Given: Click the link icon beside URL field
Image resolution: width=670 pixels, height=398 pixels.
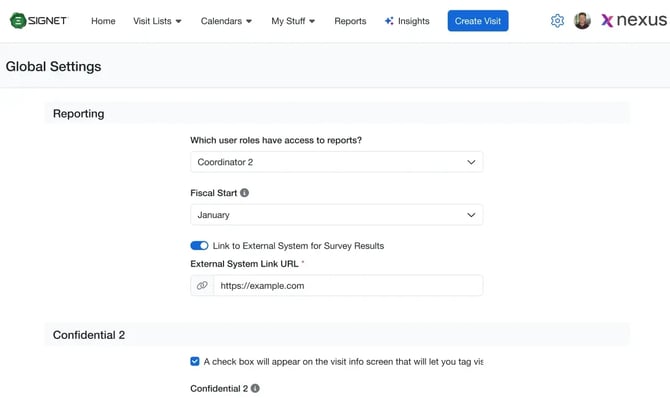Looking at the screenshot, I should click(x=202, y=285).
